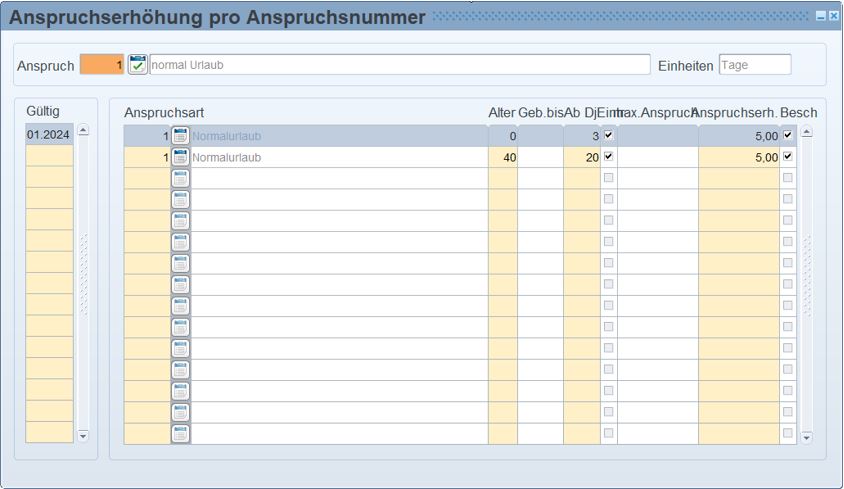The width and height of the screenshot is (844, 489).
Task: Toggle Besch checkbox in first row
Action: tap(788, 135)
